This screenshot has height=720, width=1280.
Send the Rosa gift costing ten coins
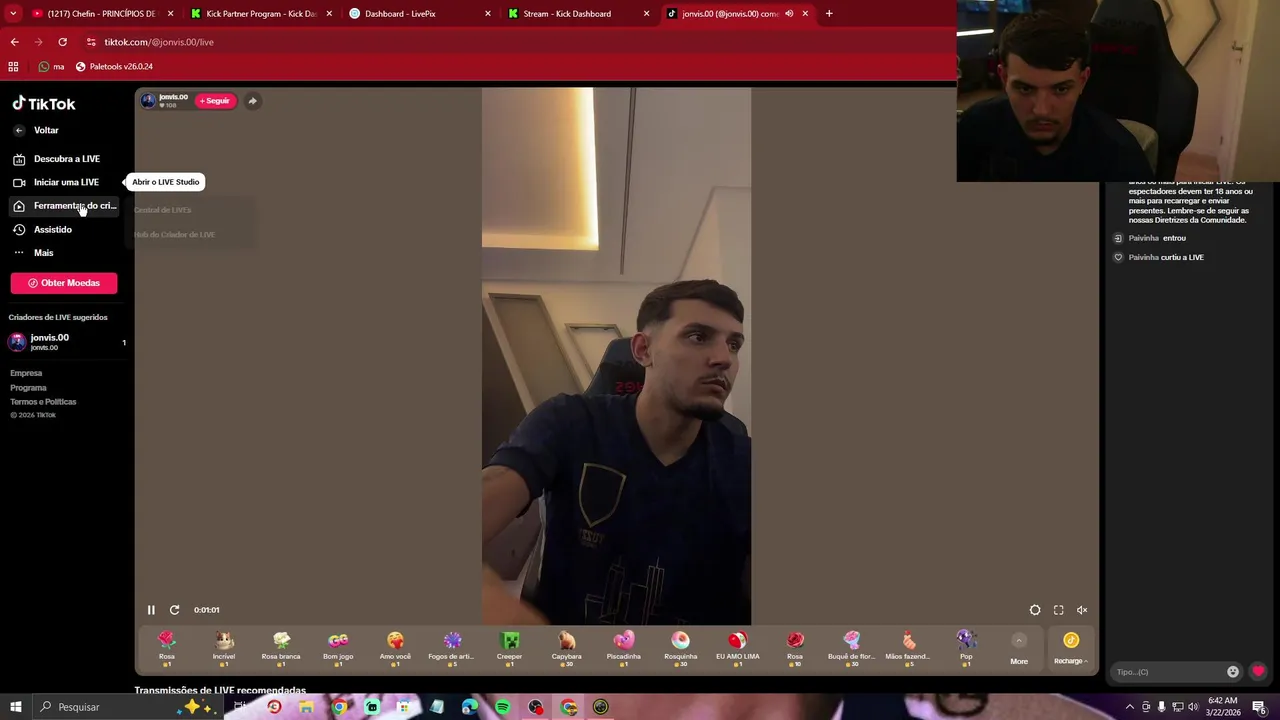pos(795,649)
